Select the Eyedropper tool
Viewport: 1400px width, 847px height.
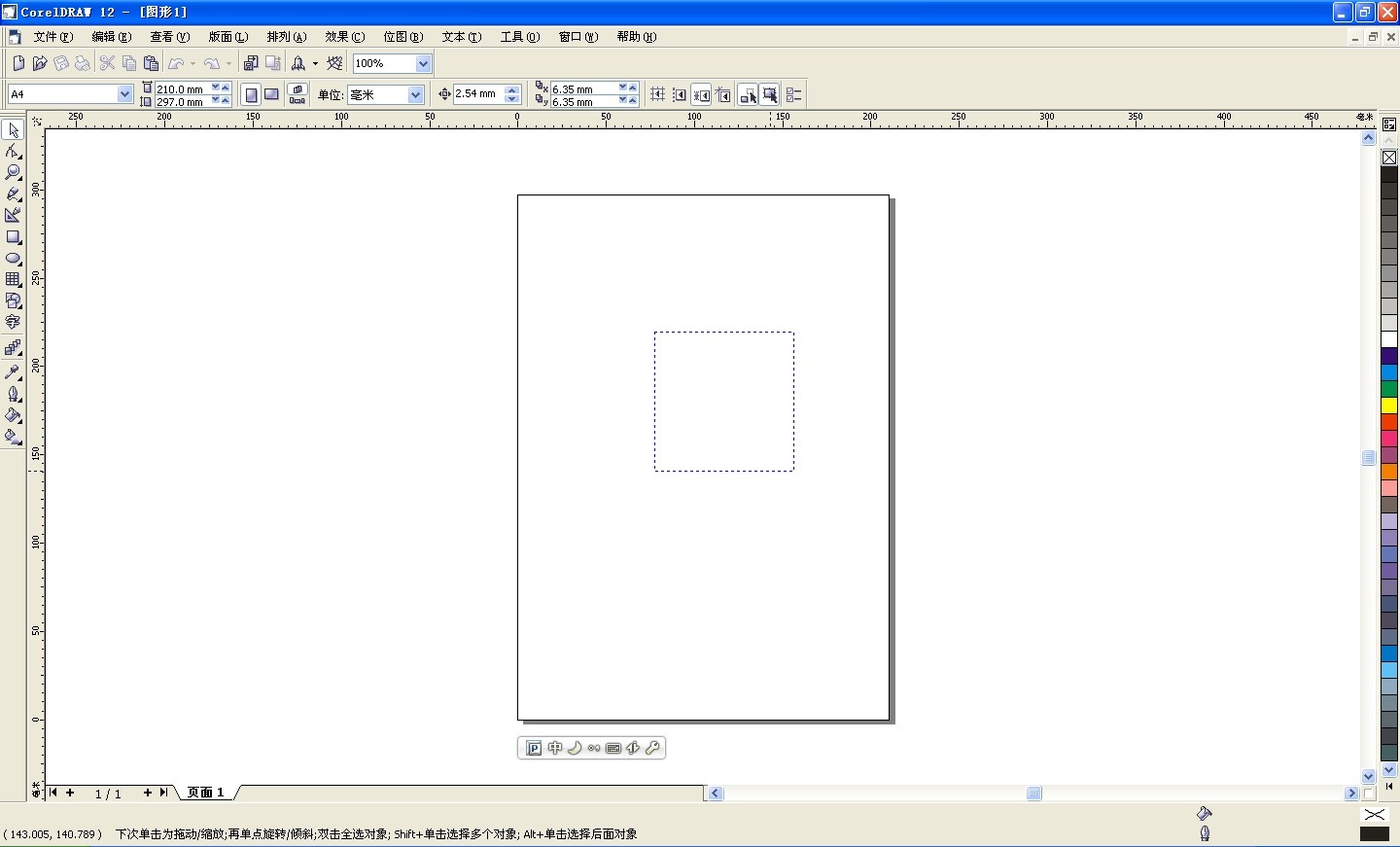click(14, 370)
